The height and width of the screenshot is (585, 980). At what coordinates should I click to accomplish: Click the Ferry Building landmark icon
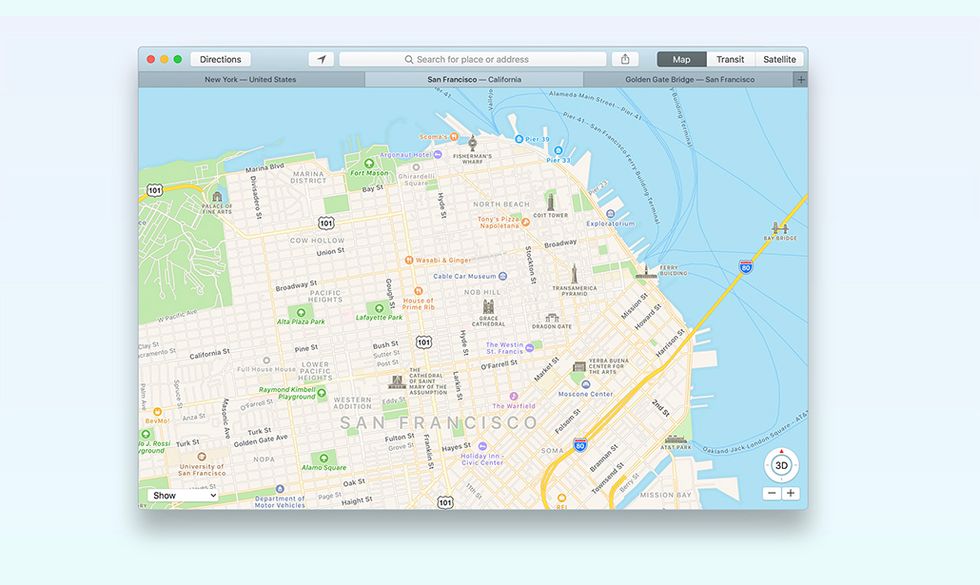(646, 271)
